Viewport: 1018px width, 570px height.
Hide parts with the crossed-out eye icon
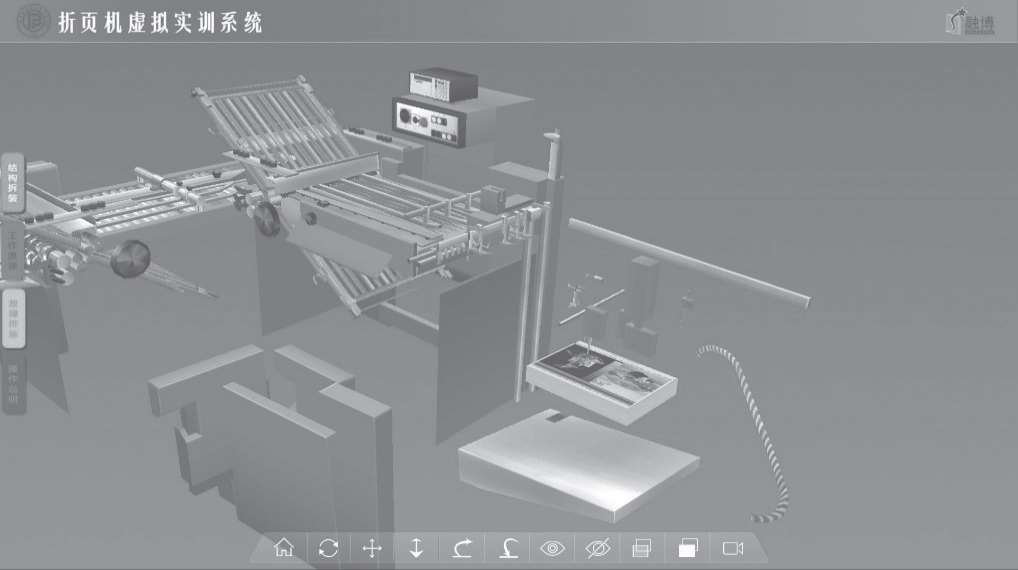coord(597,548)
